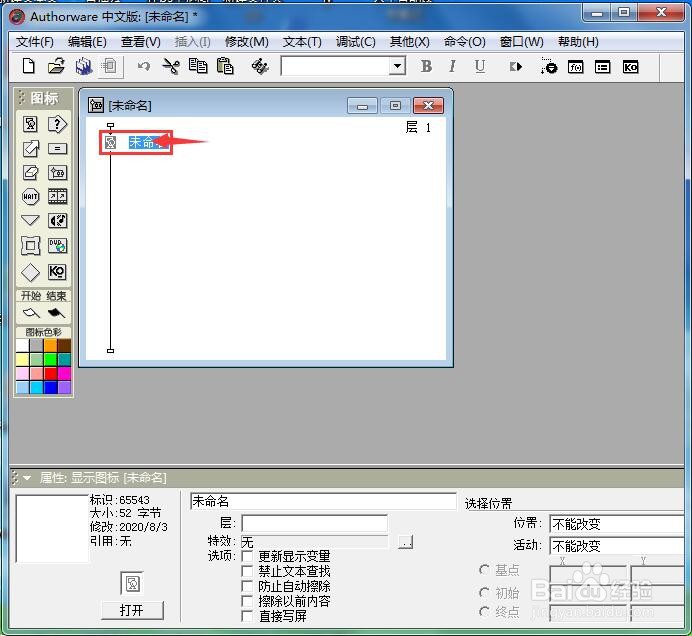The width and height of the screenshot is (692, 636).
Task: Click the Save All toolbar icon
Action: 83,66
